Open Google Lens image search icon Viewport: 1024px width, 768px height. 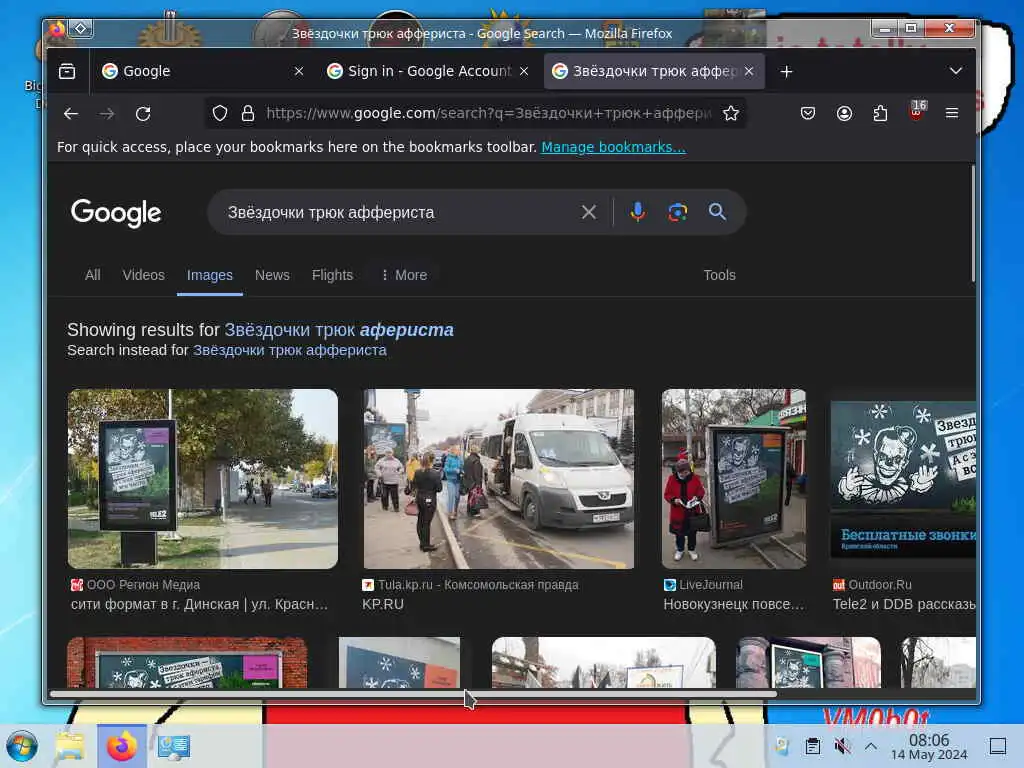(678, 212)
